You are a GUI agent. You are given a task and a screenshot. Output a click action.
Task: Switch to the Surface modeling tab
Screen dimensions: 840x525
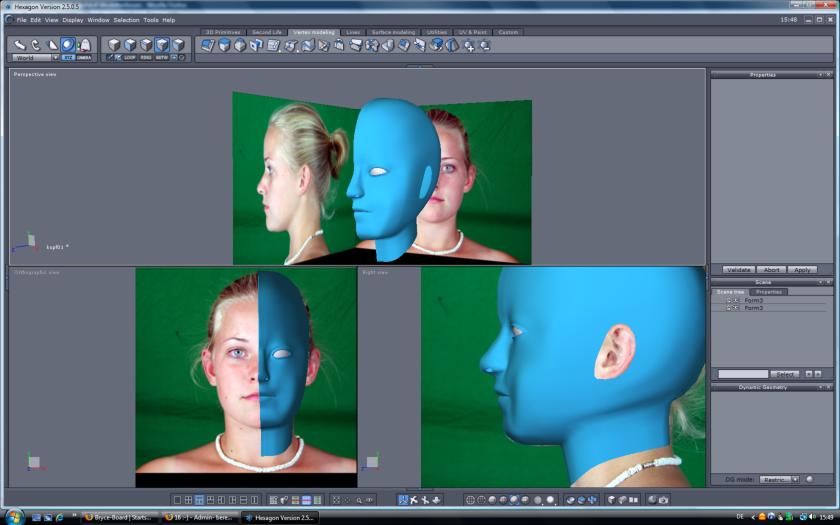tap(393, 32)
